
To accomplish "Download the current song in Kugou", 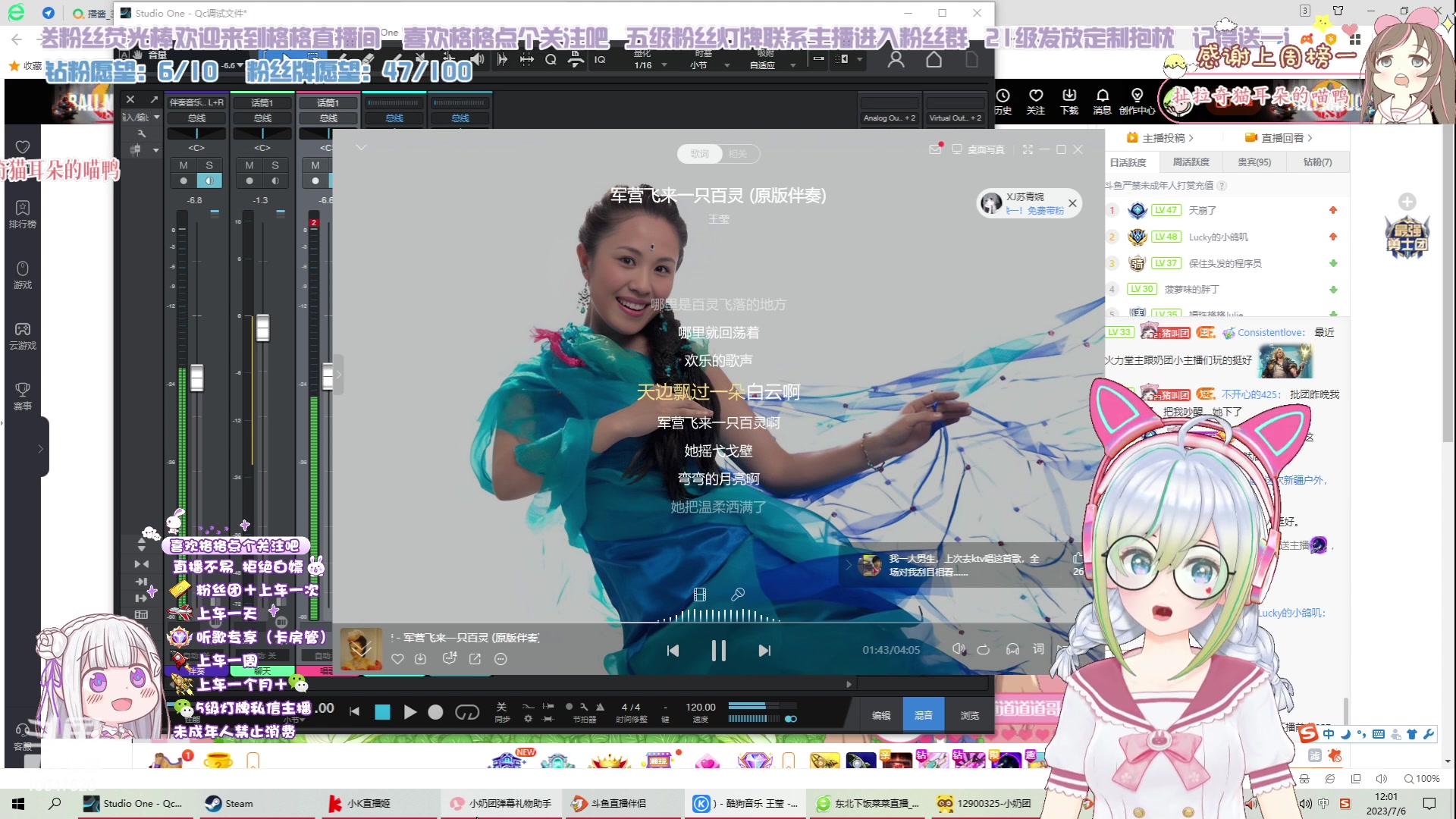I will point(421,659).
